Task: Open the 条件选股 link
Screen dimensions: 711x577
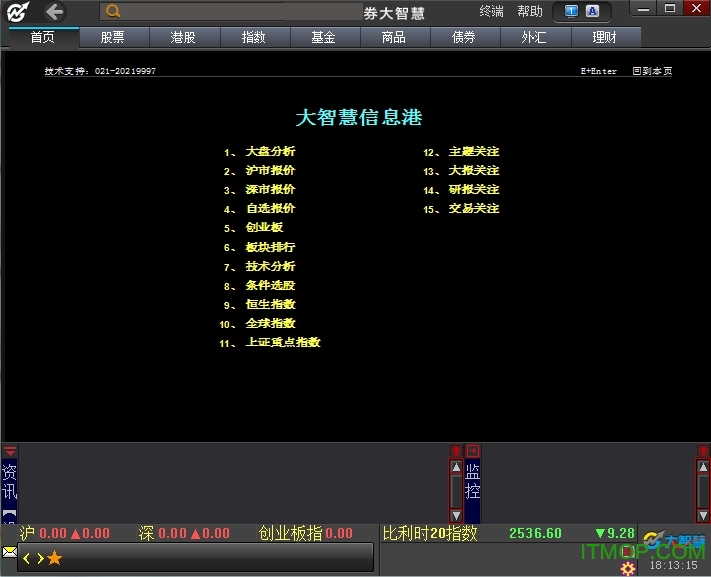Action: [x=270, y=285]
